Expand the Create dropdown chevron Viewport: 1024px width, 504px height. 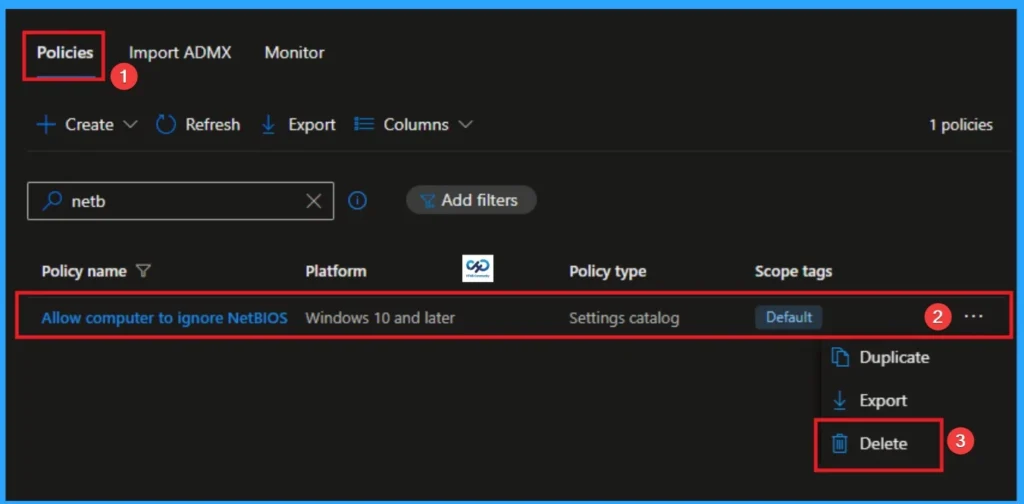click(130, 125)
